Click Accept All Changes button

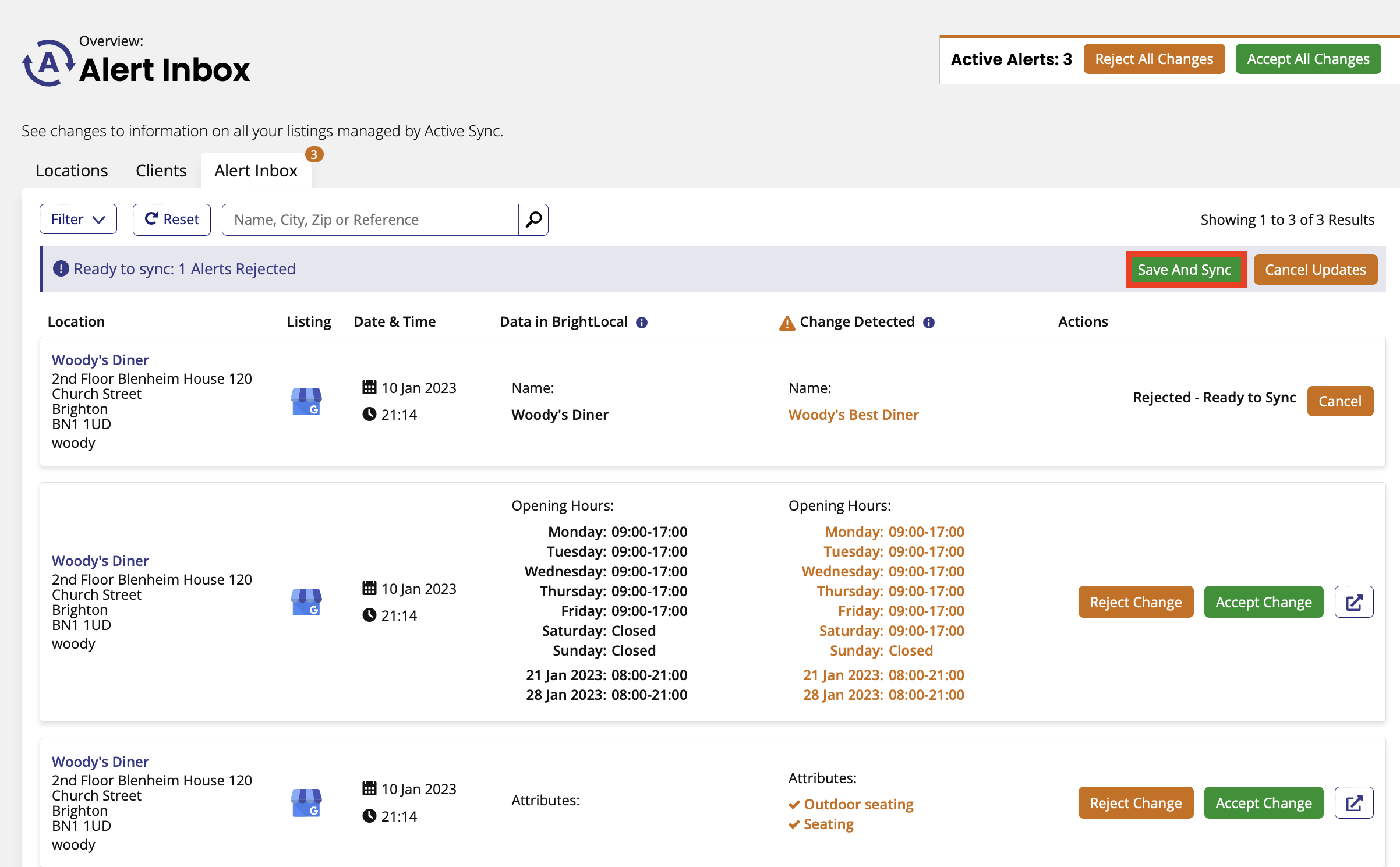pos(1308,59)
